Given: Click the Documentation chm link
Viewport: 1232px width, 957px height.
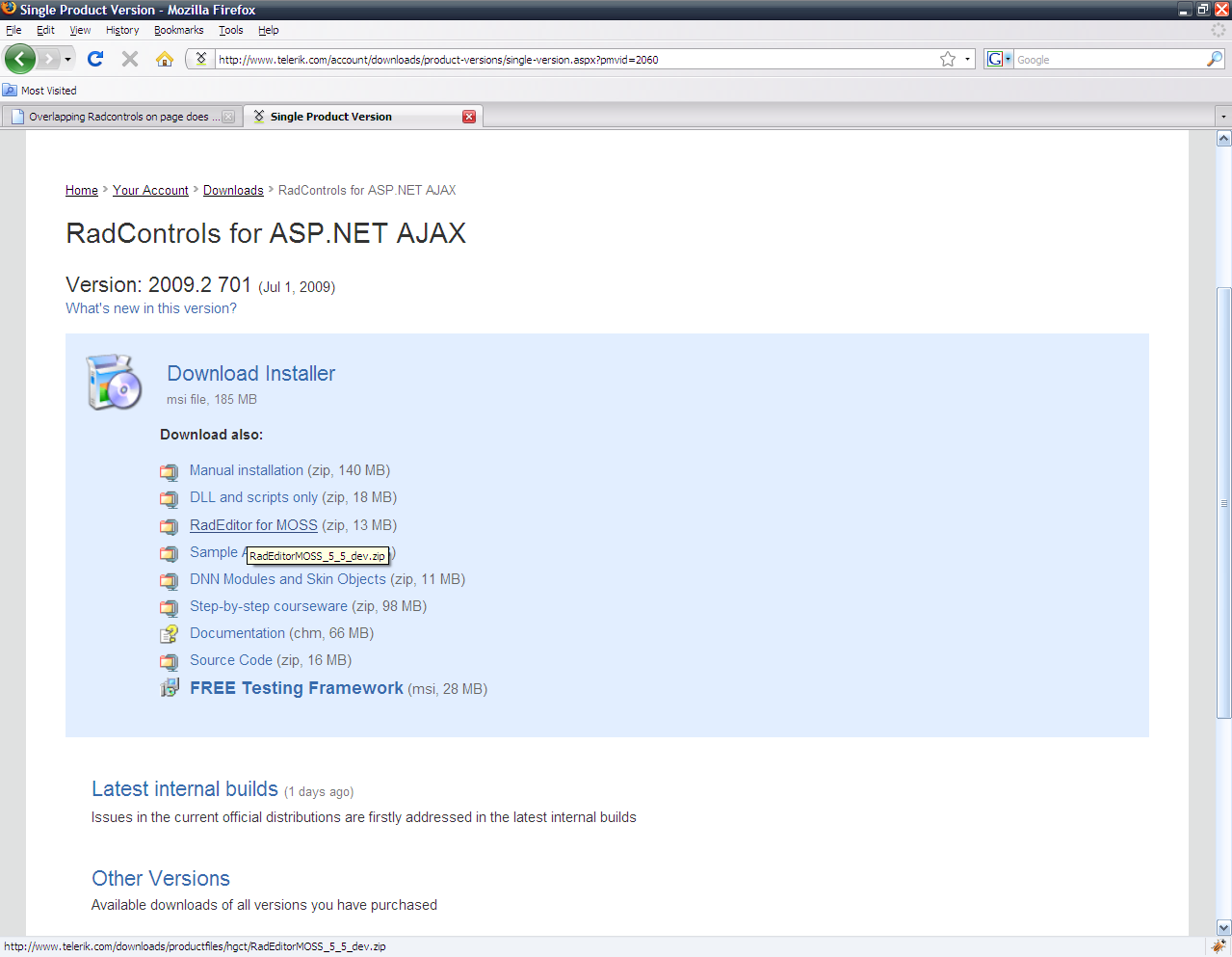Looking at the screenshot, I should tap(237, 633).
